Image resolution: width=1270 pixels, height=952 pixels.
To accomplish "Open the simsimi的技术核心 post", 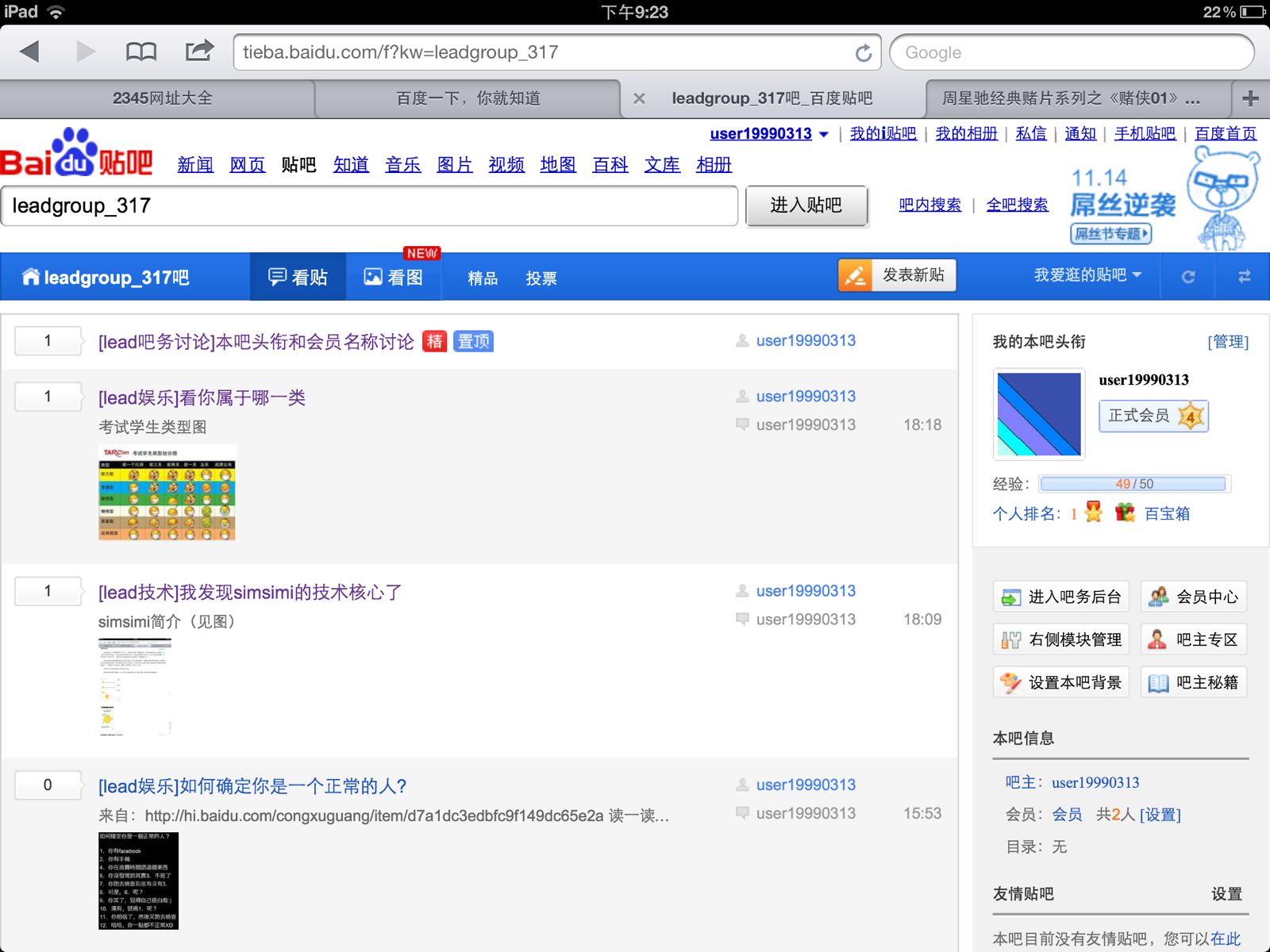I will 250,592.
